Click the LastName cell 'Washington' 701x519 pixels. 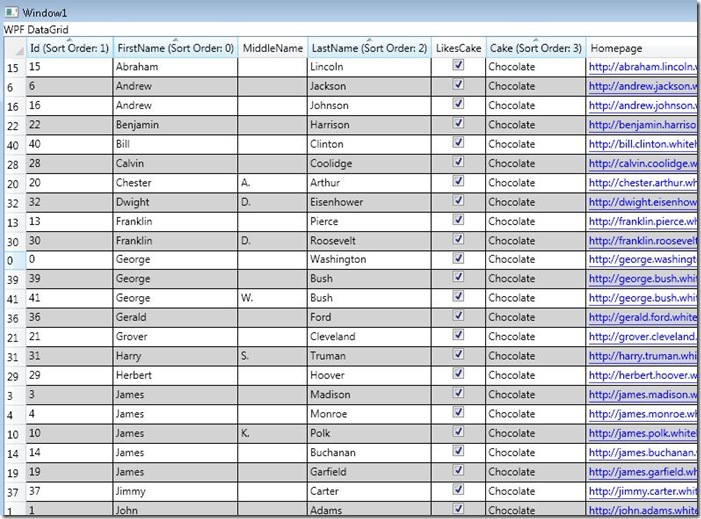pos(369,259)
